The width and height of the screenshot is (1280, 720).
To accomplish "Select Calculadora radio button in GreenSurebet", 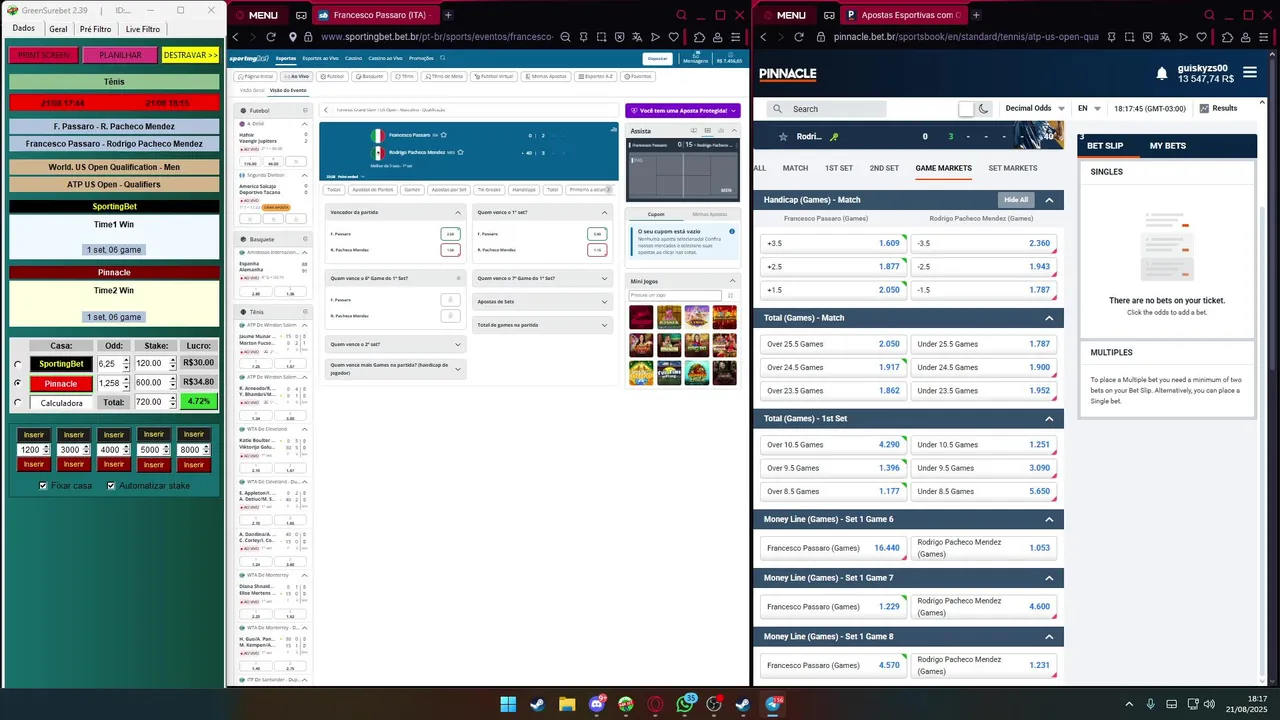I will 18,402.
